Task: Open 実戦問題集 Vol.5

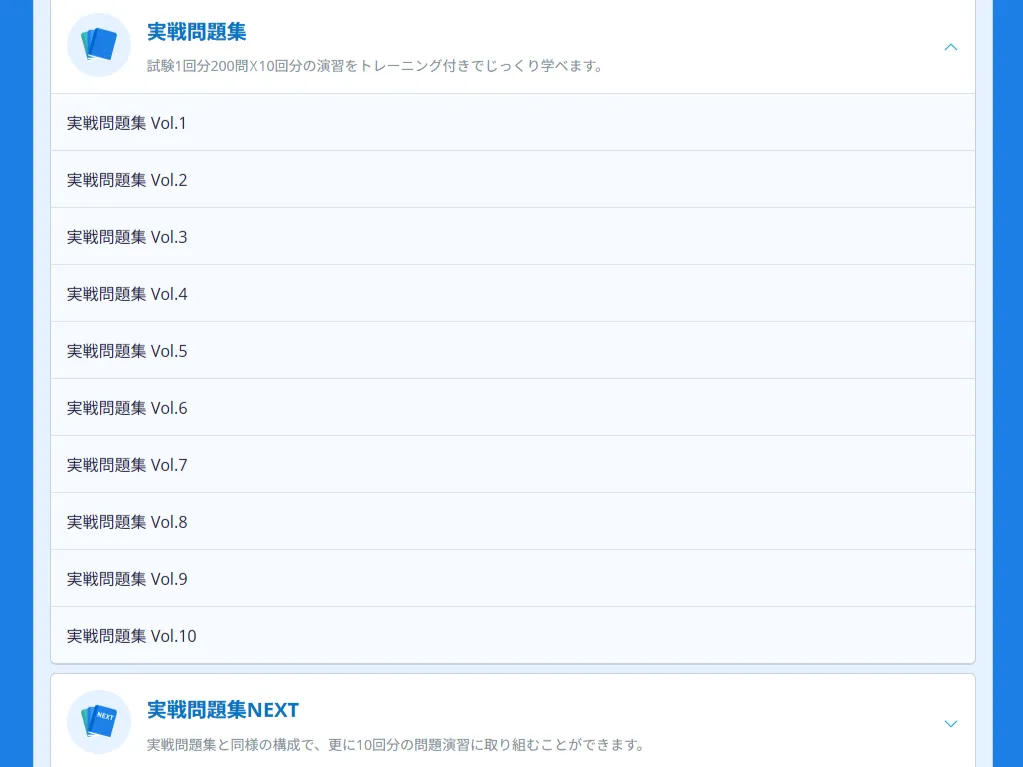Action: (x=127, y=351)
